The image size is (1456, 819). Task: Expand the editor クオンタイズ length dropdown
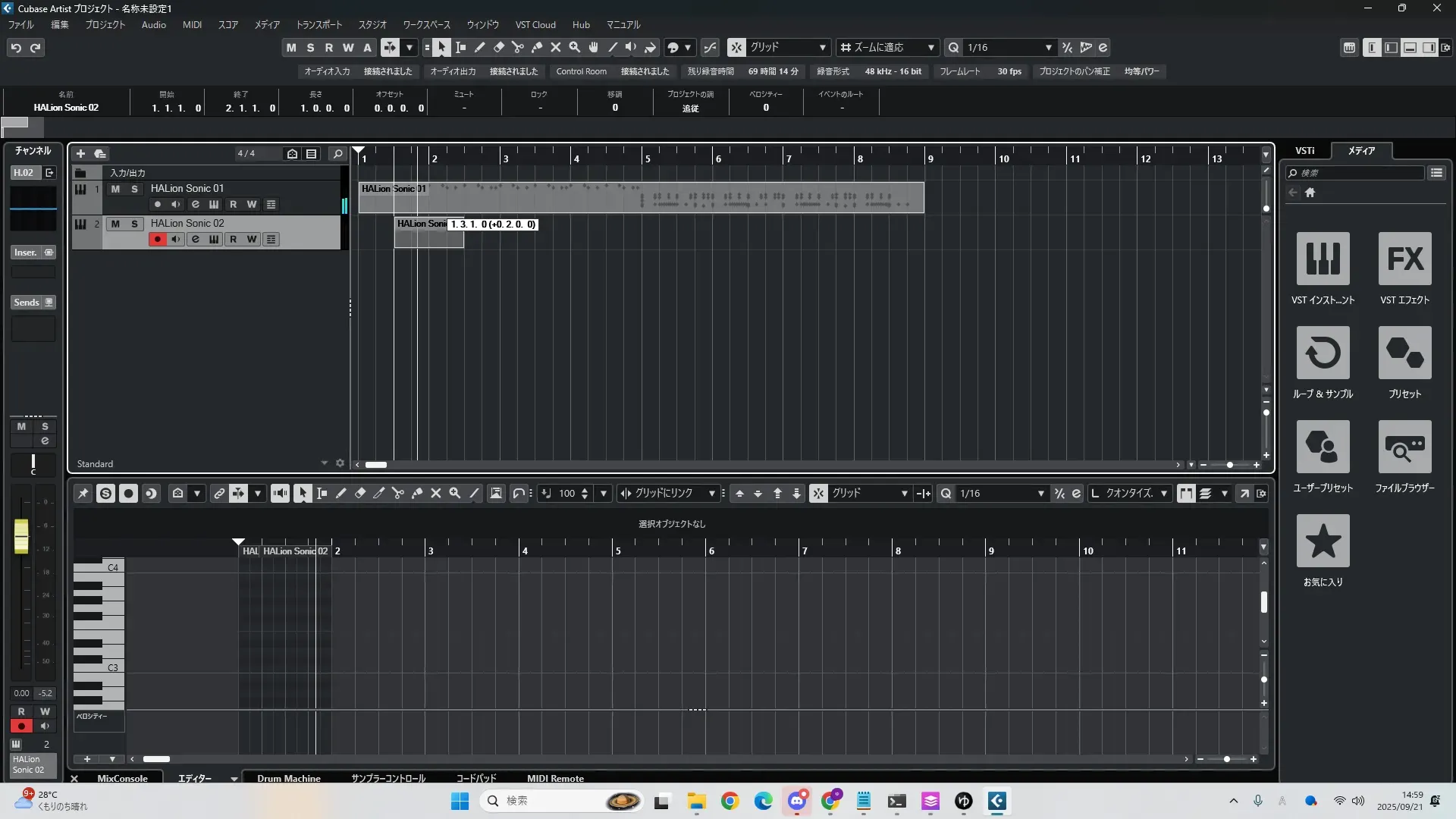(1163, 494)
